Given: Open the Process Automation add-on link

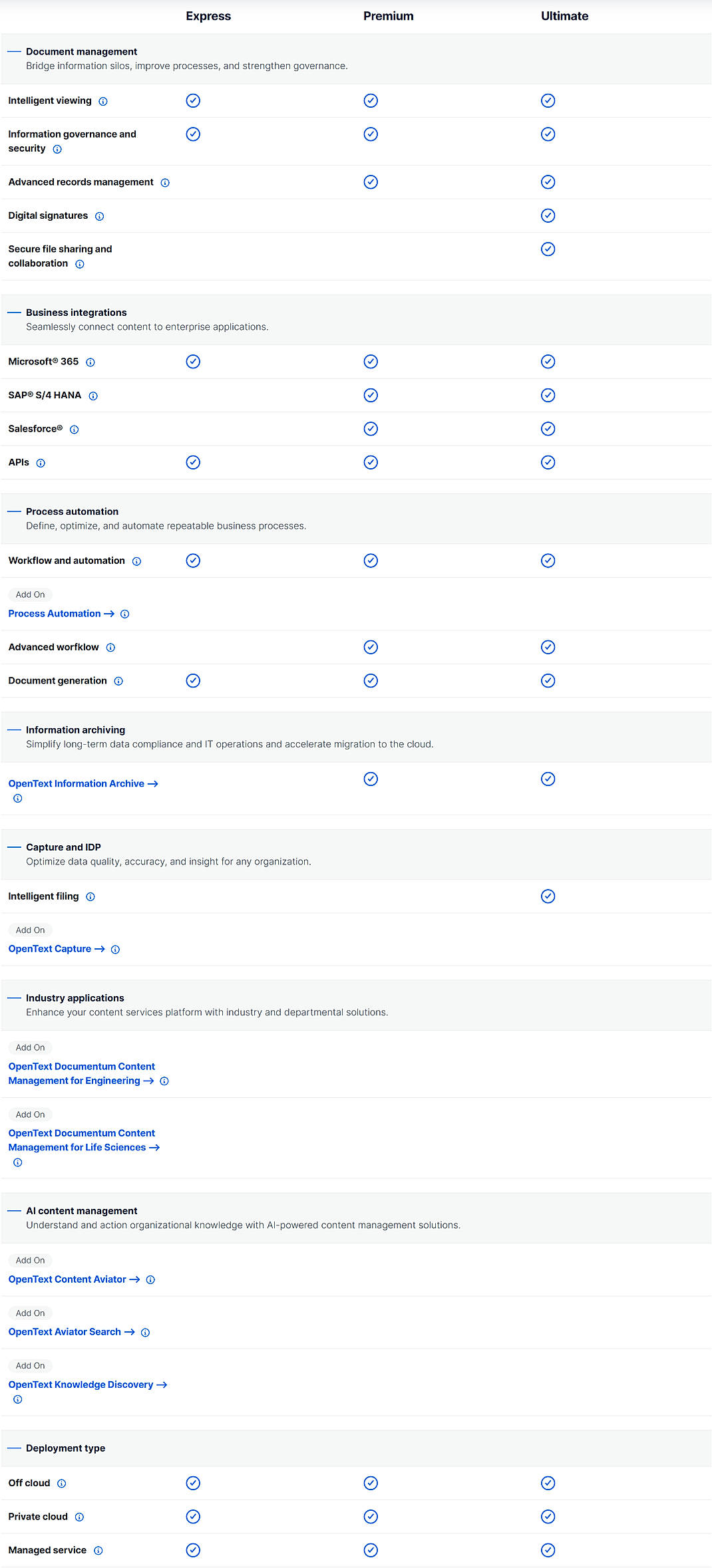Looking at the screenshot, I should [x=61, y=614].
